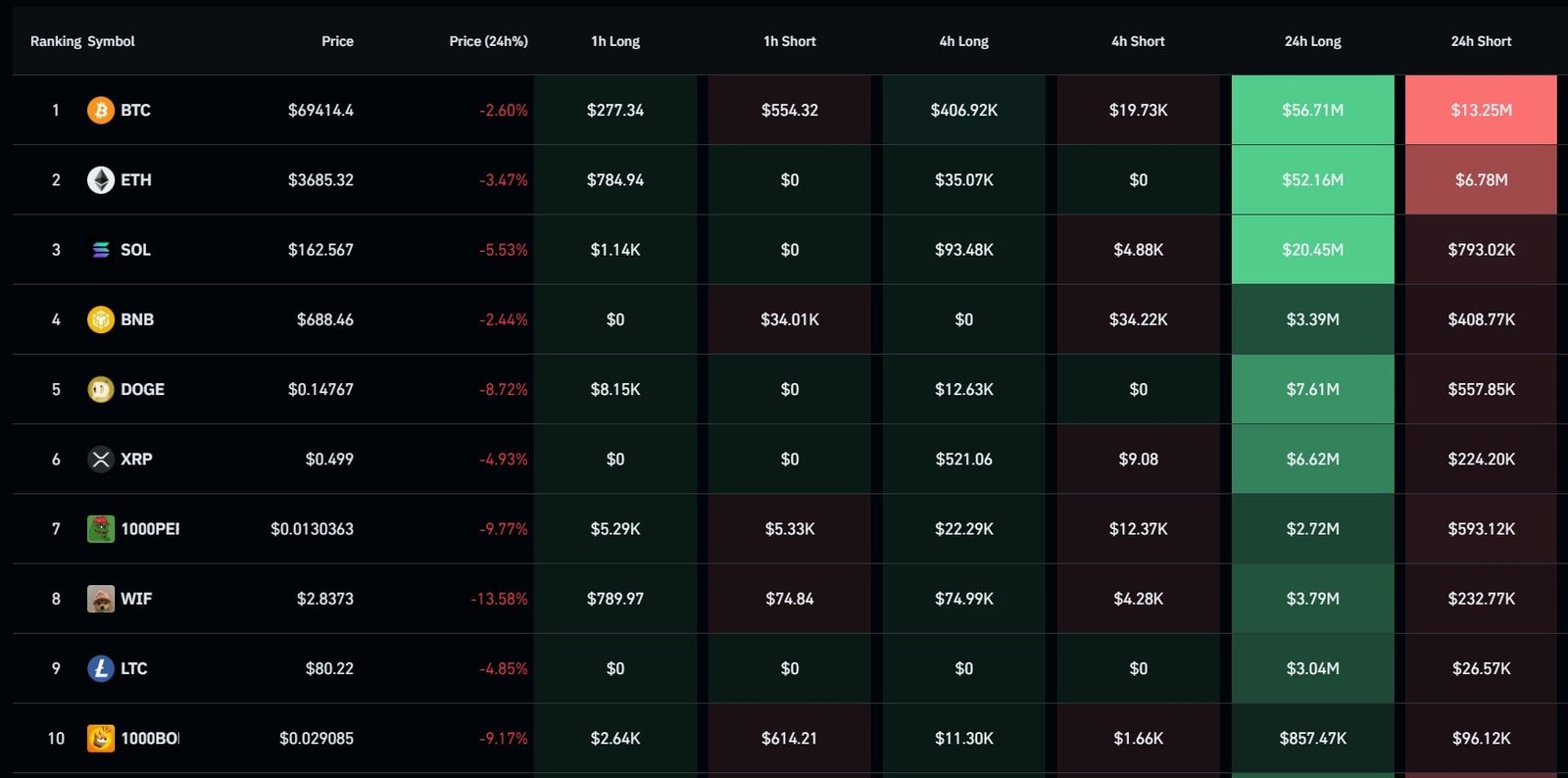Click the LTC Litecoin coin icon
Viewport: 1568px width, 778px height.
[101, 668]
